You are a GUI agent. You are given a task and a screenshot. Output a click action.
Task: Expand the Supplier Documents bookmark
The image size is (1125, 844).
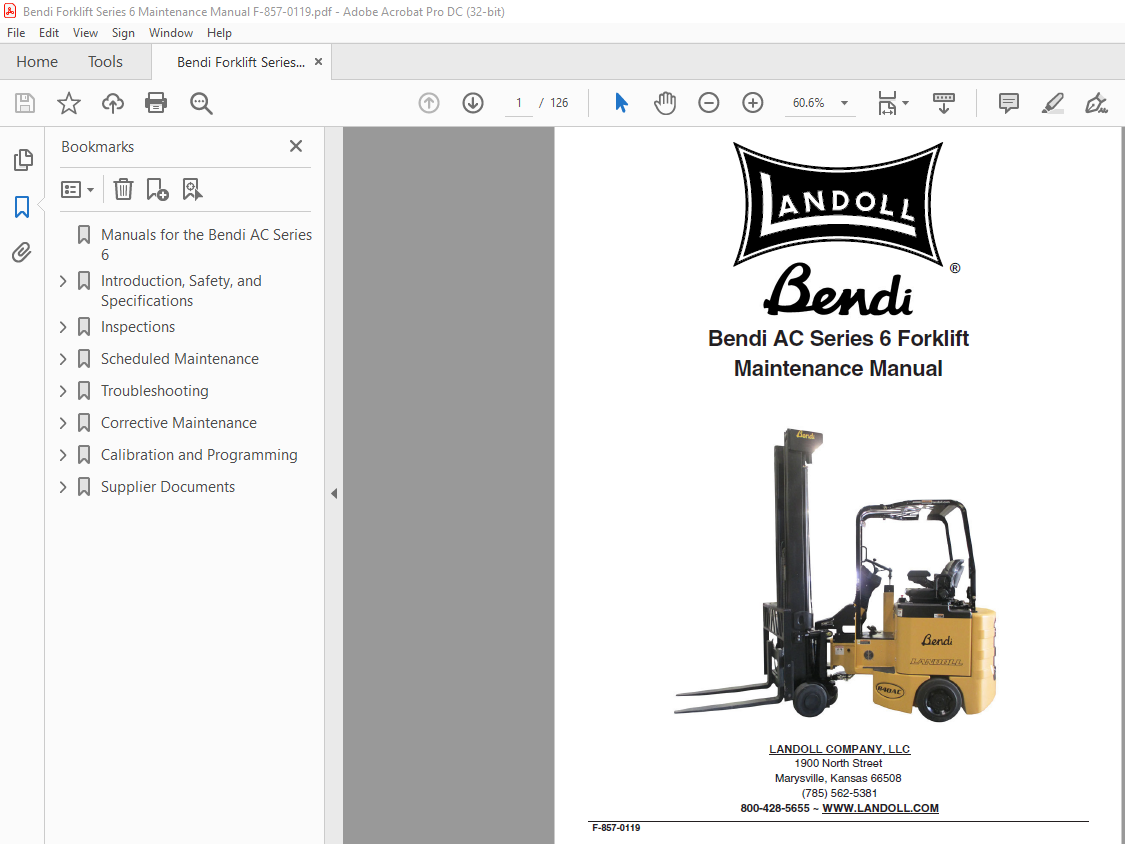(63, 487)
